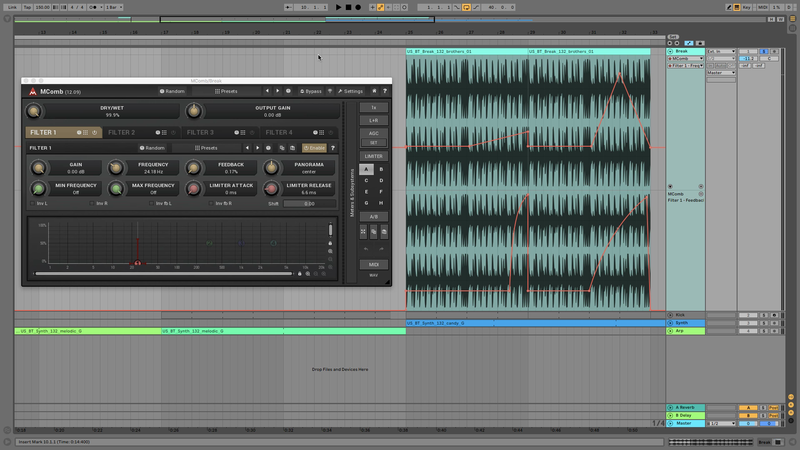Fold the Break track arrow
800x450 pixels.
click(670, 52)
